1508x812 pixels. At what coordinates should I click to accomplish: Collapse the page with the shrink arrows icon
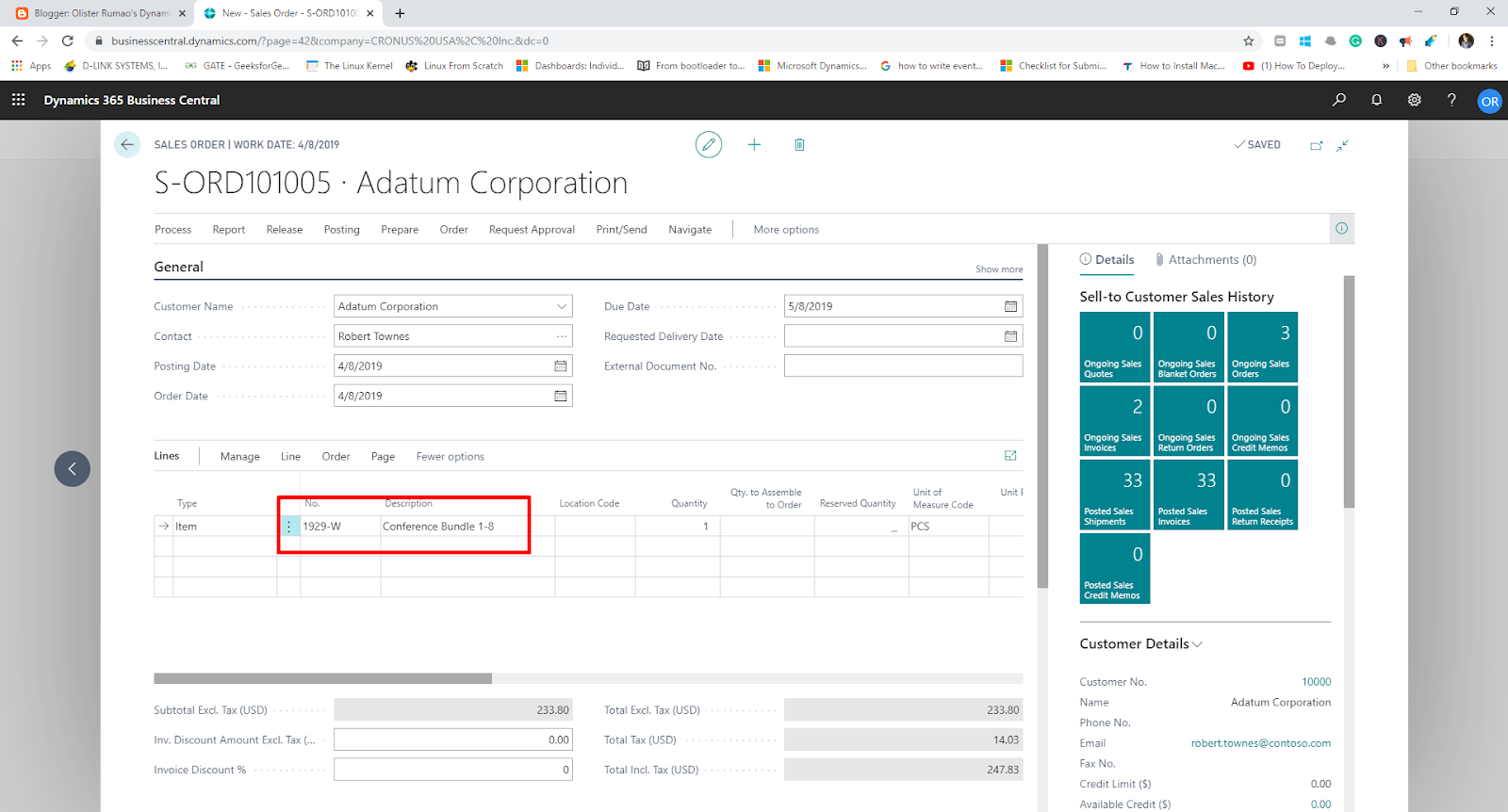[x=1342, y=145]
